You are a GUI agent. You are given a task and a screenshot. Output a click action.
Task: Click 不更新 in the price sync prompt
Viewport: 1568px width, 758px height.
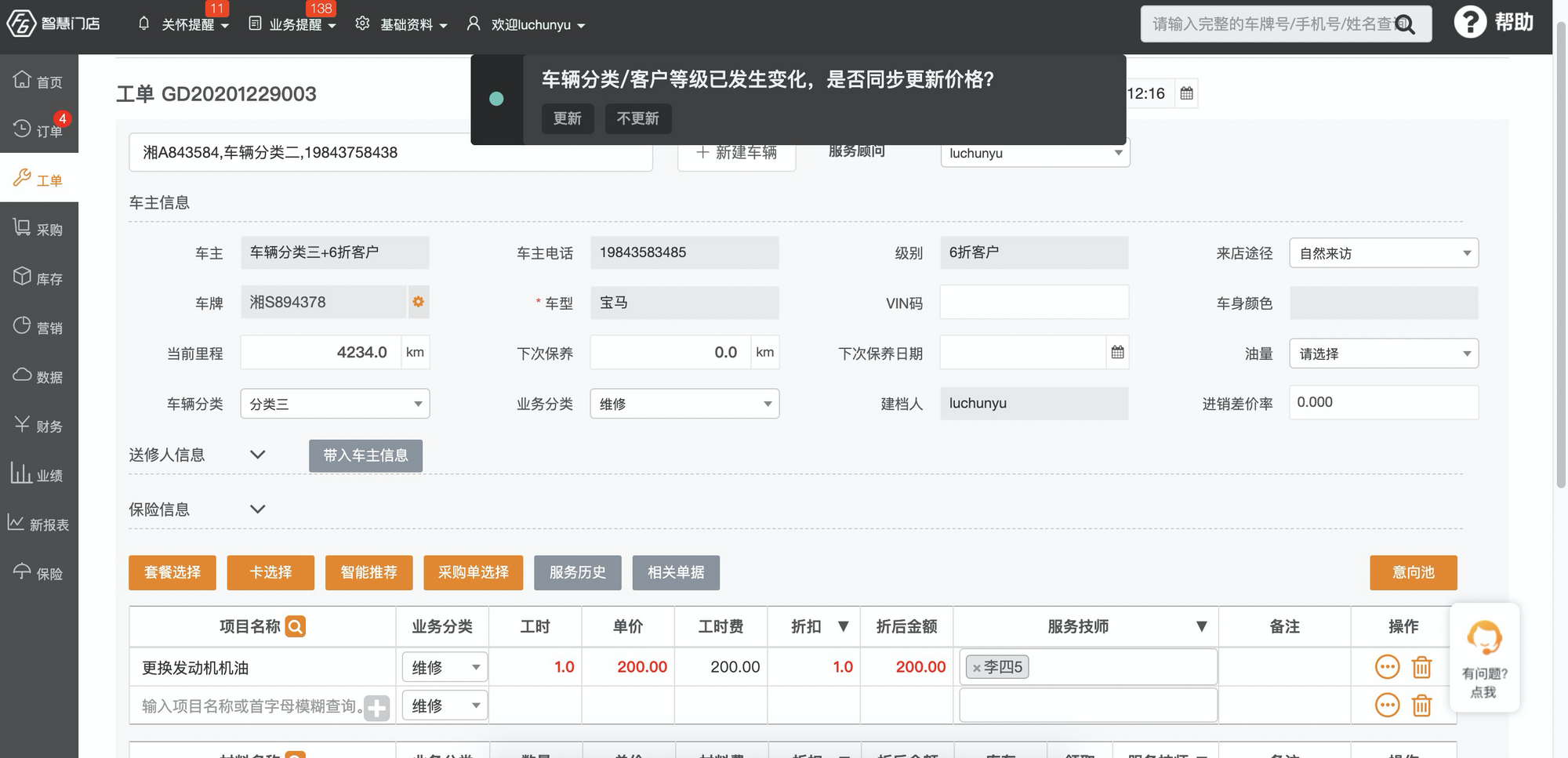[x=638, y=118]
